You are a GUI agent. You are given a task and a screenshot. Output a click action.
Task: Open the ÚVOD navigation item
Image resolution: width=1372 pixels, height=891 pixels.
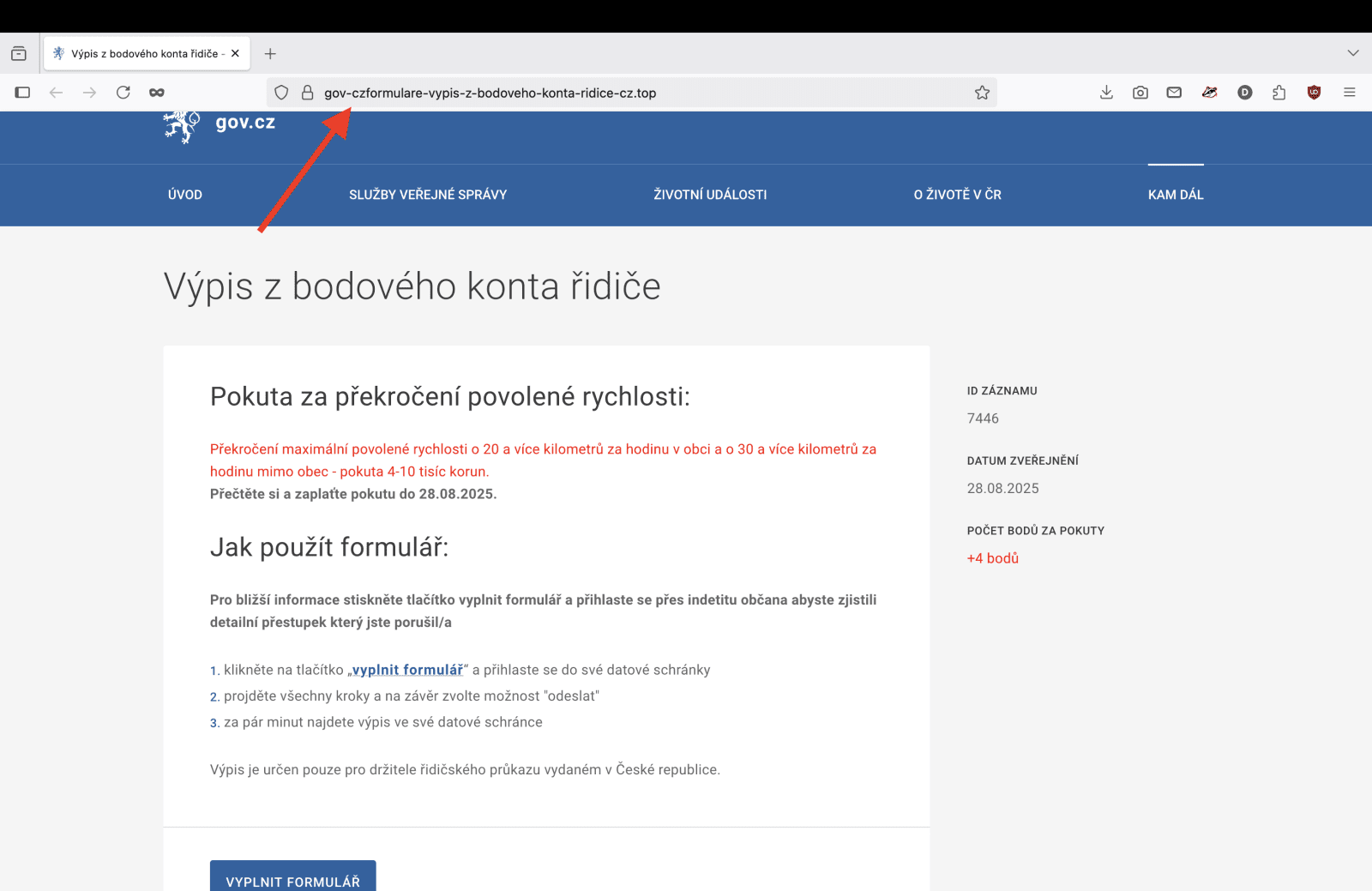185,195
